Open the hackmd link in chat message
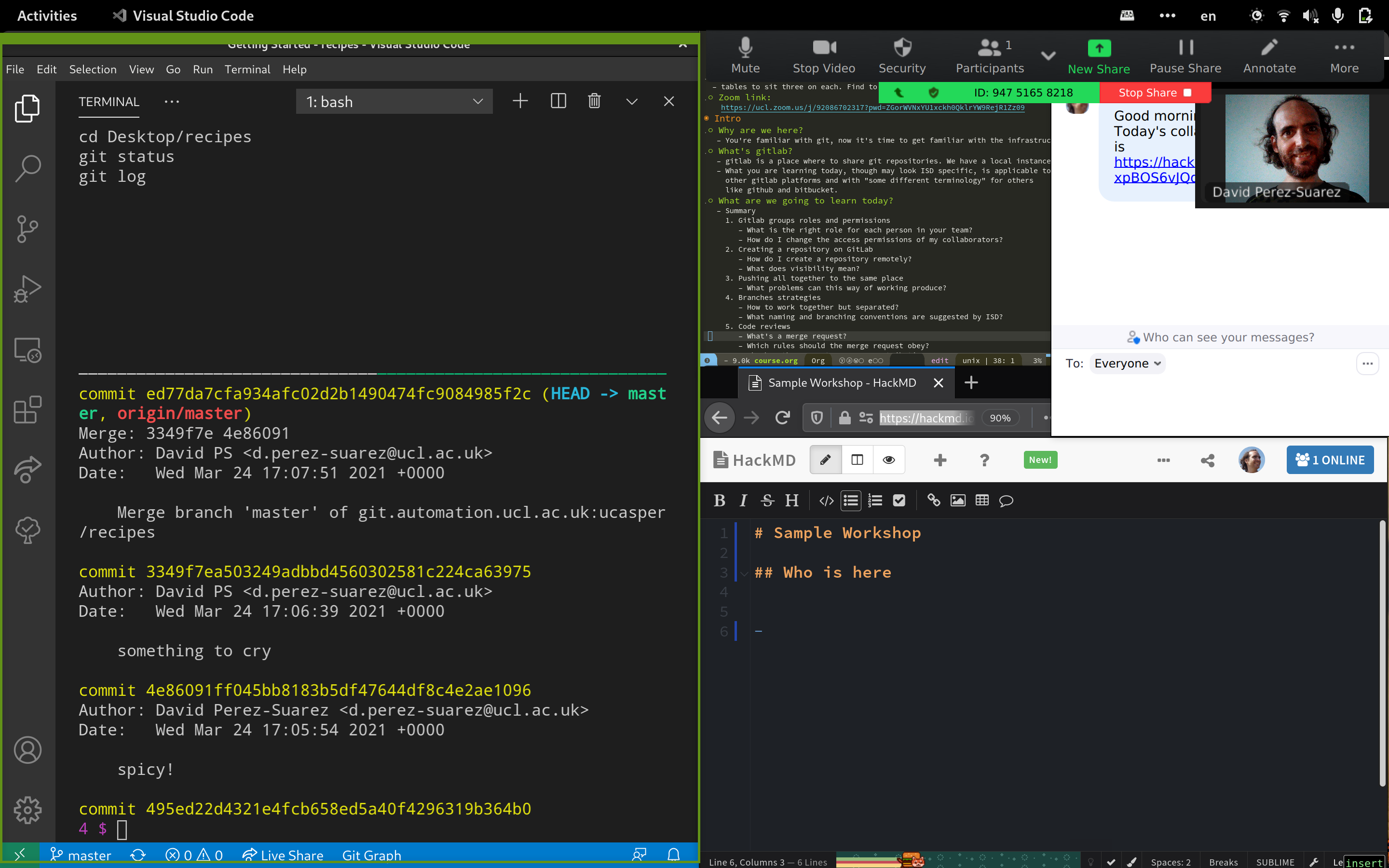1389x868 pixels. (1154, 169)
